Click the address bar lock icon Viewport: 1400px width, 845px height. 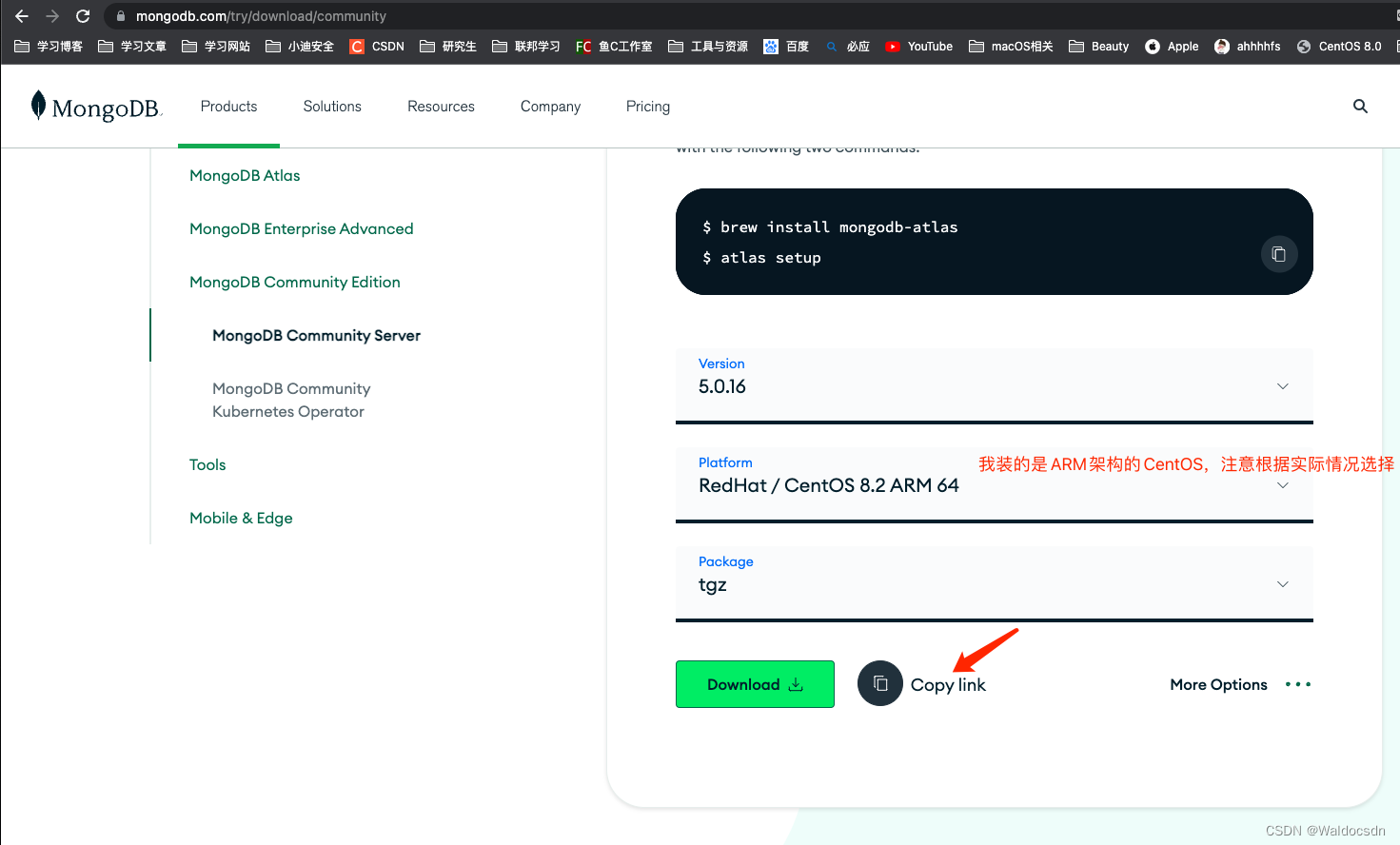pyautogui.click(x=121, y=16)
